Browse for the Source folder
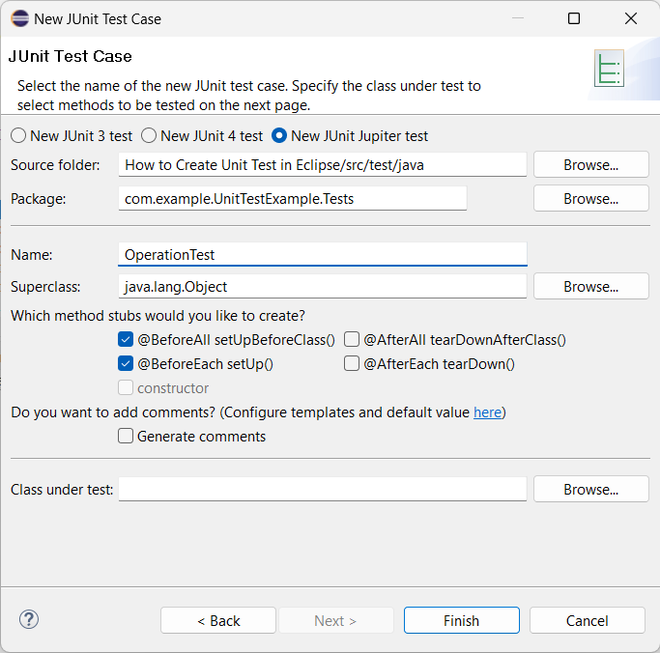Image resolution: width=660 pixels, height=653 pixels. click(x=591, y=165)
